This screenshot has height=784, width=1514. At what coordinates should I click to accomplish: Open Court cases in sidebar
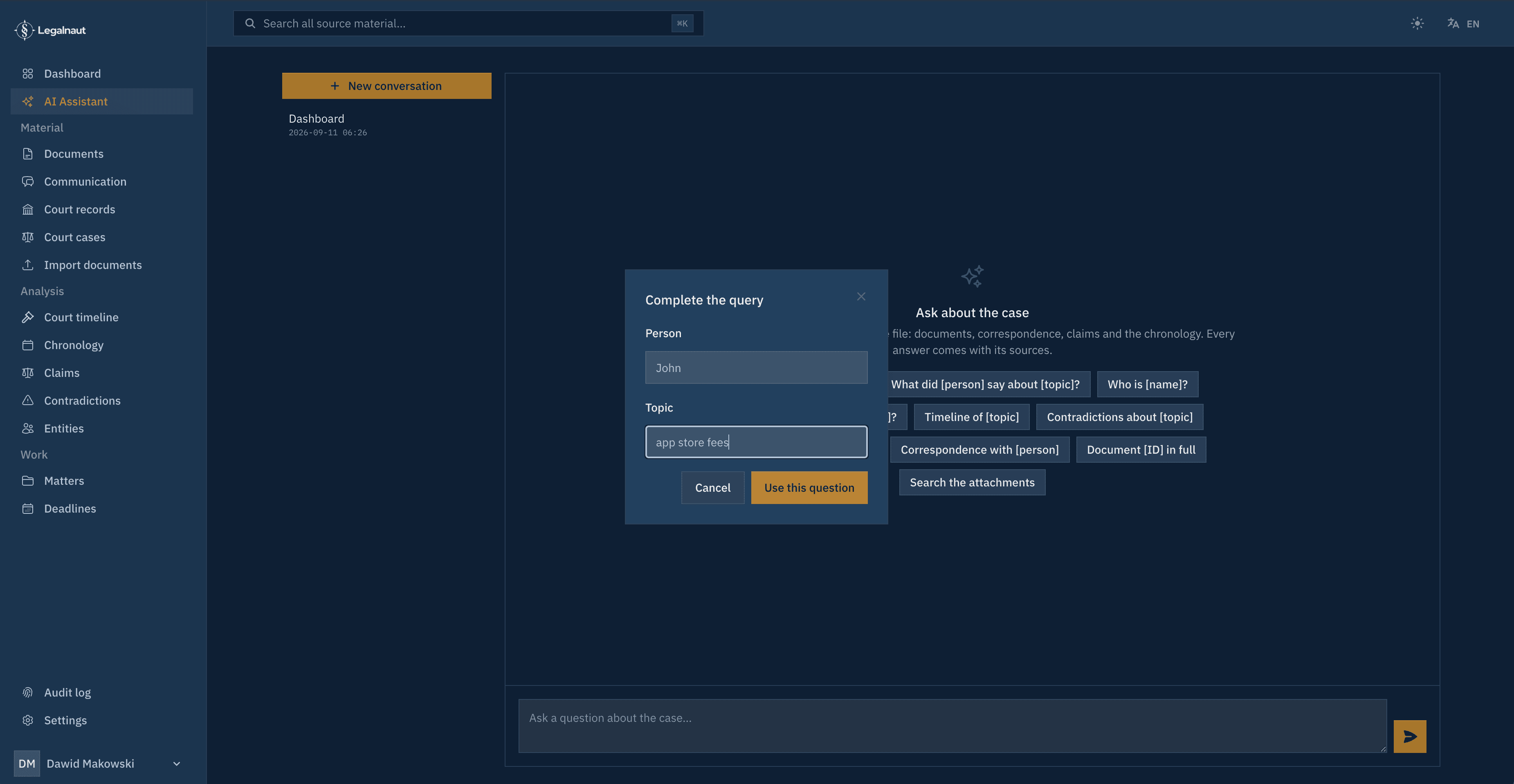tap(102, 237)
